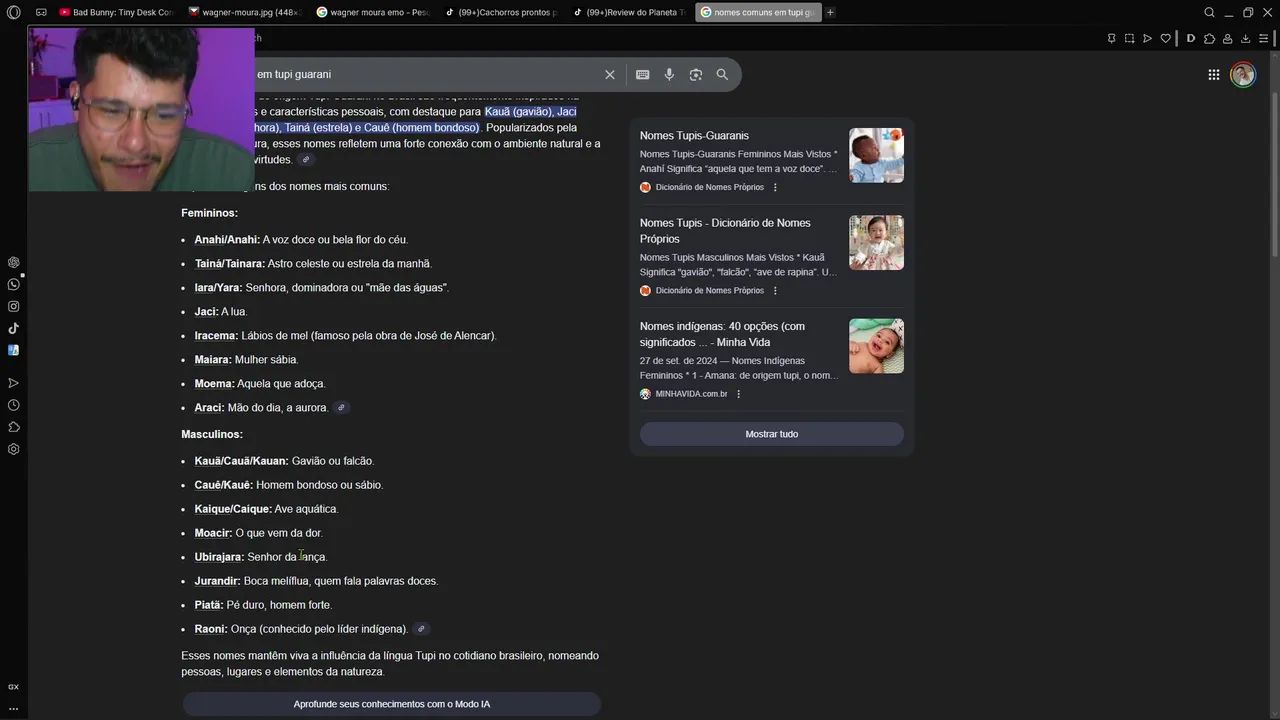The width and height of the screenshot is (1280, 720).
Task: Open sidebar three-dot setup menu
Action: pos(13,708)
